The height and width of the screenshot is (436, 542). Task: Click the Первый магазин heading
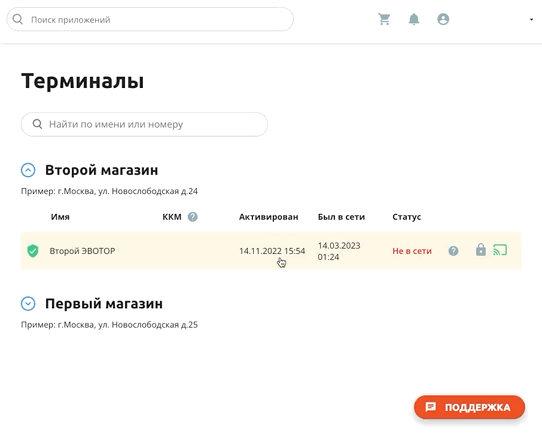pos(104,304)
